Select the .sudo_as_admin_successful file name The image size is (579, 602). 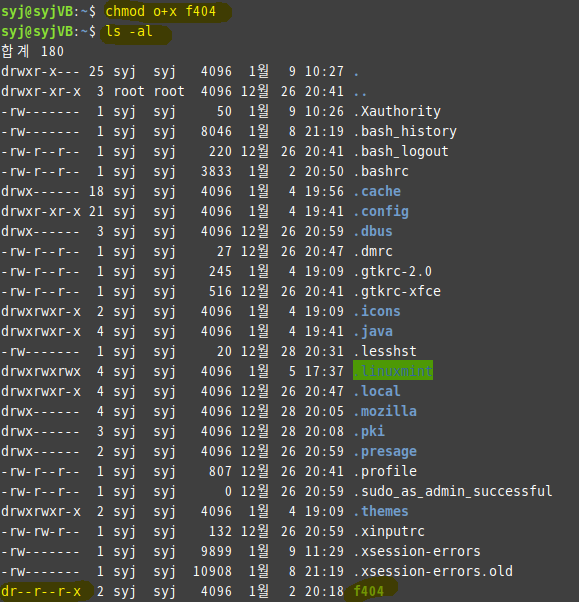click(x=453, y=491)
